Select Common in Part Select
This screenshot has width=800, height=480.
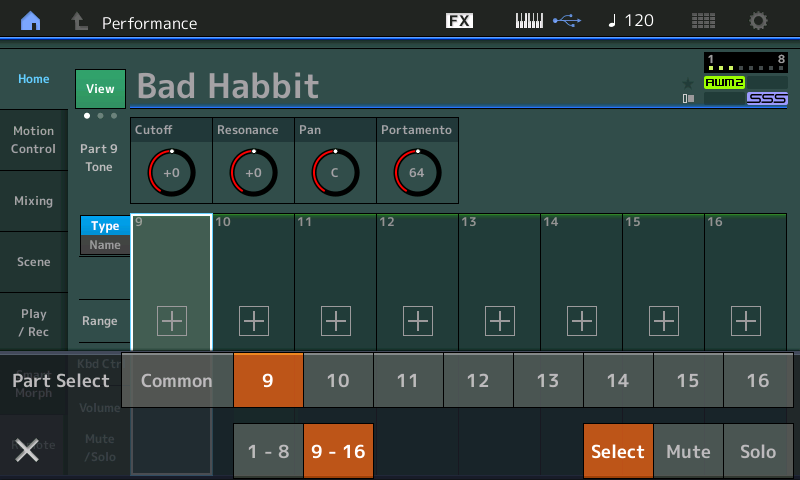177,380
